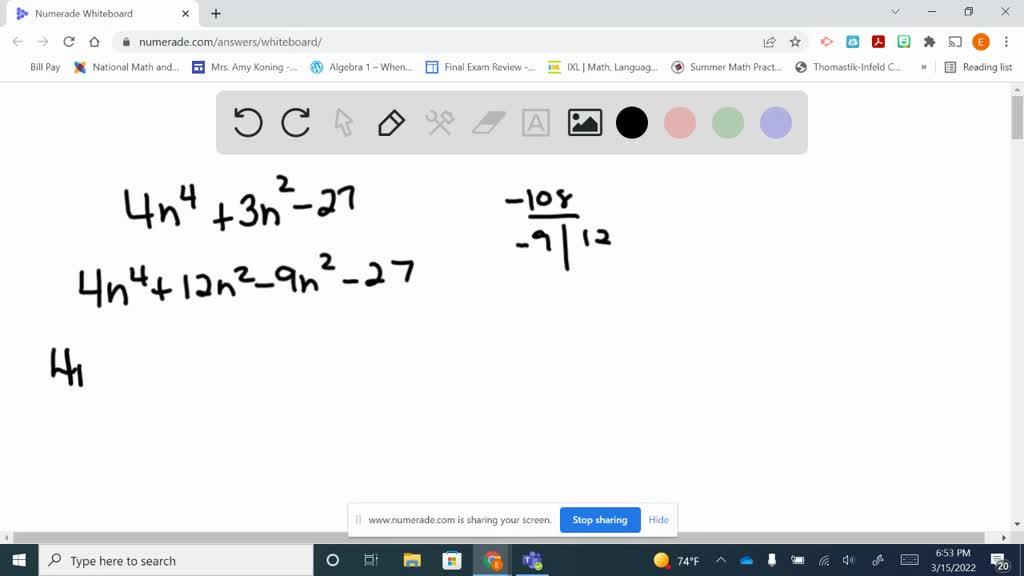
Task: Open the shapes/tools icon next to the pen
Action: [x=438, y=122]
